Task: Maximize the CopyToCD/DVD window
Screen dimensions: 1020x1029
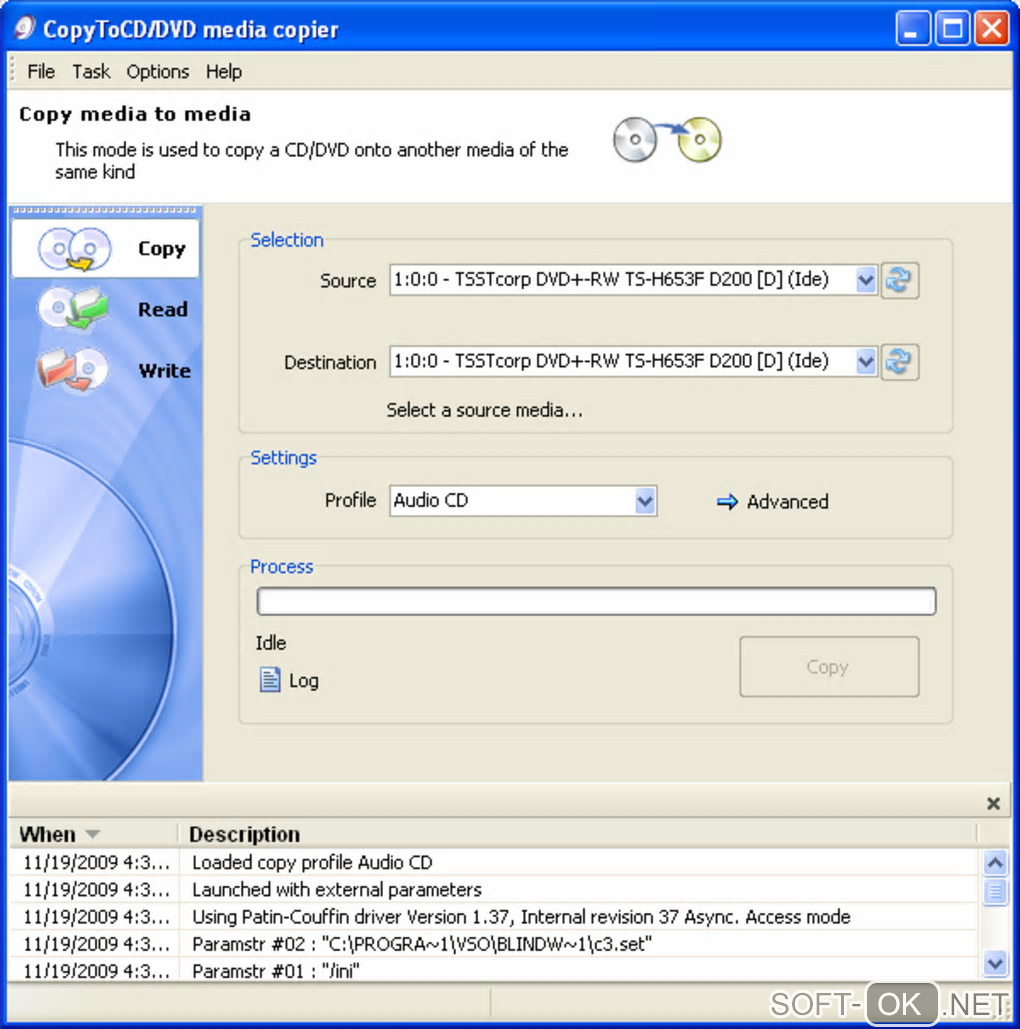Action: [952, 28]
